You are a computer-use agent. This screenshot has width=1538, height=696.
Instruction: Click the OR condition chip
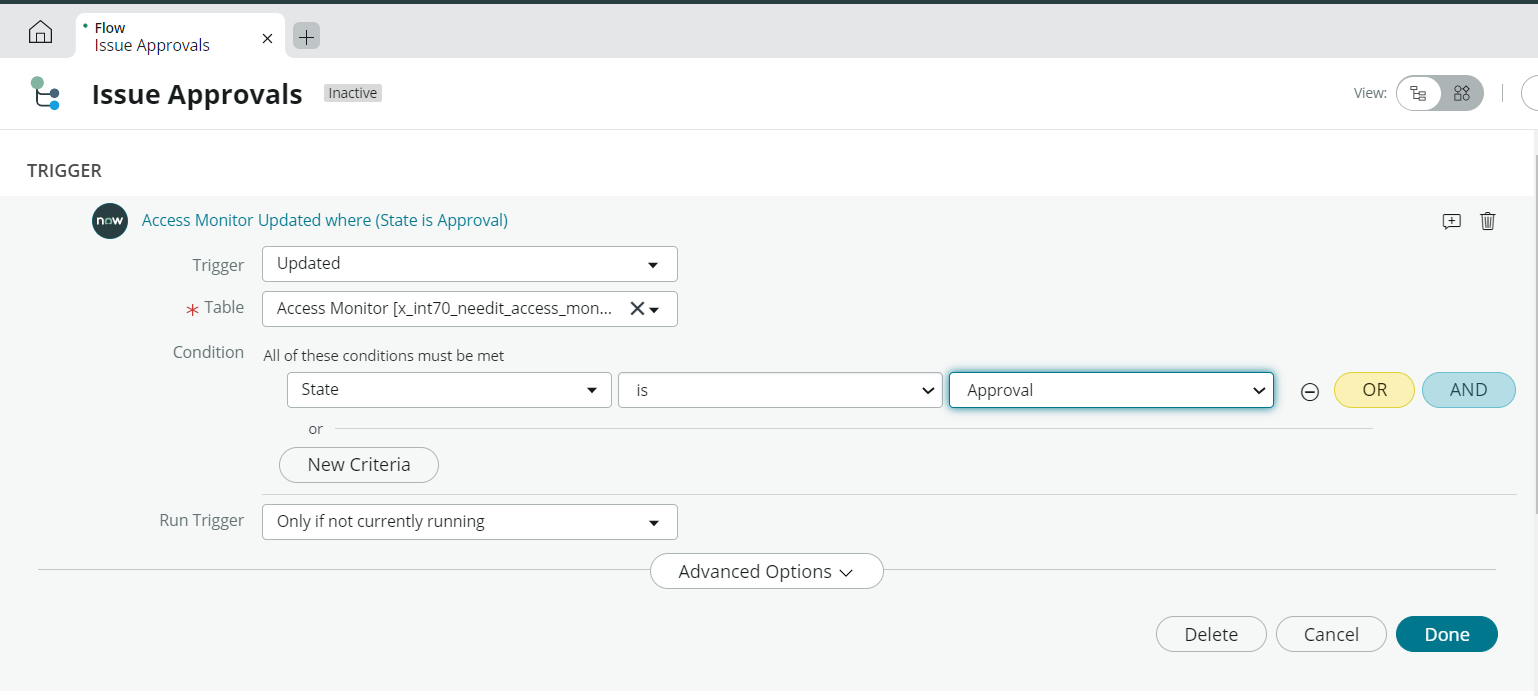[1373, 389]
